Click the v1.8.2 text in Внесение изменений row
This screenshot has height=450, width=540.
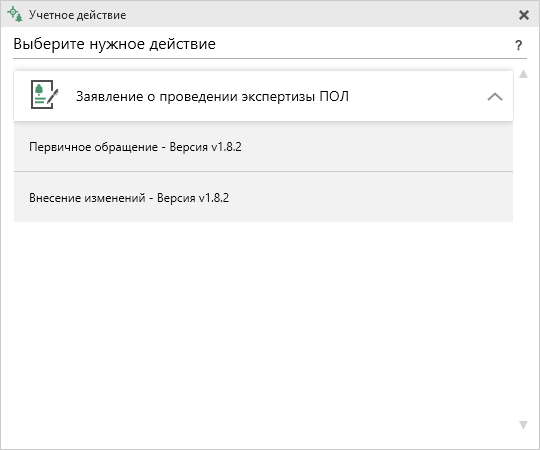(214, 198)
